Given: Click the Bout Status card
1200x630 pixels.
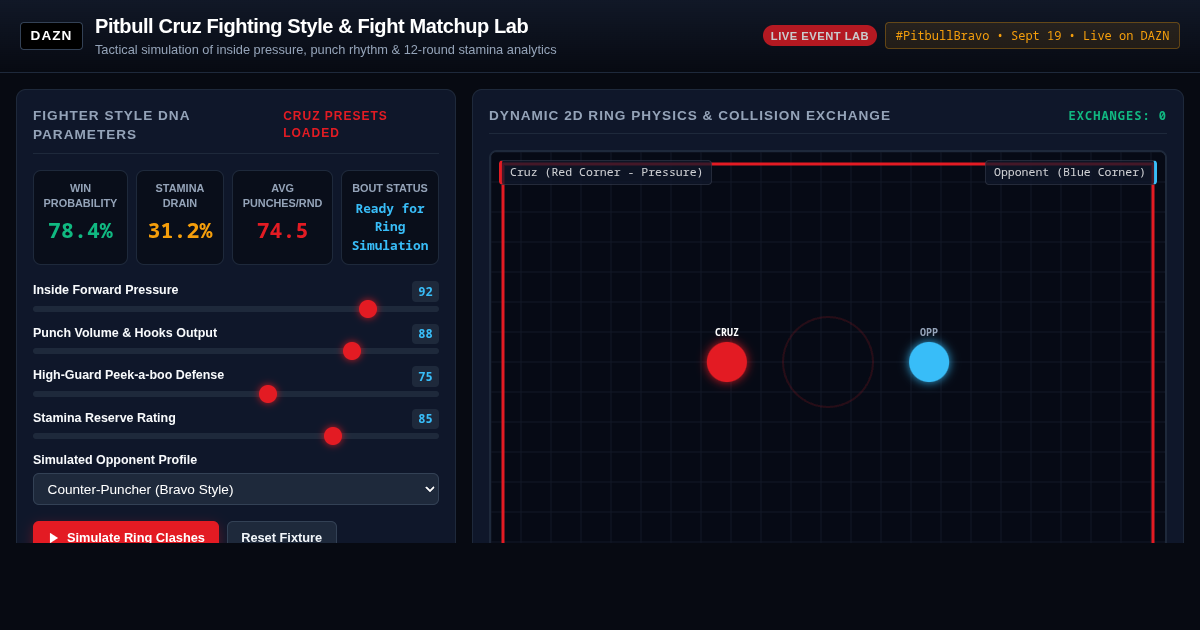Looking at the screenshot, I should [390, 217].
